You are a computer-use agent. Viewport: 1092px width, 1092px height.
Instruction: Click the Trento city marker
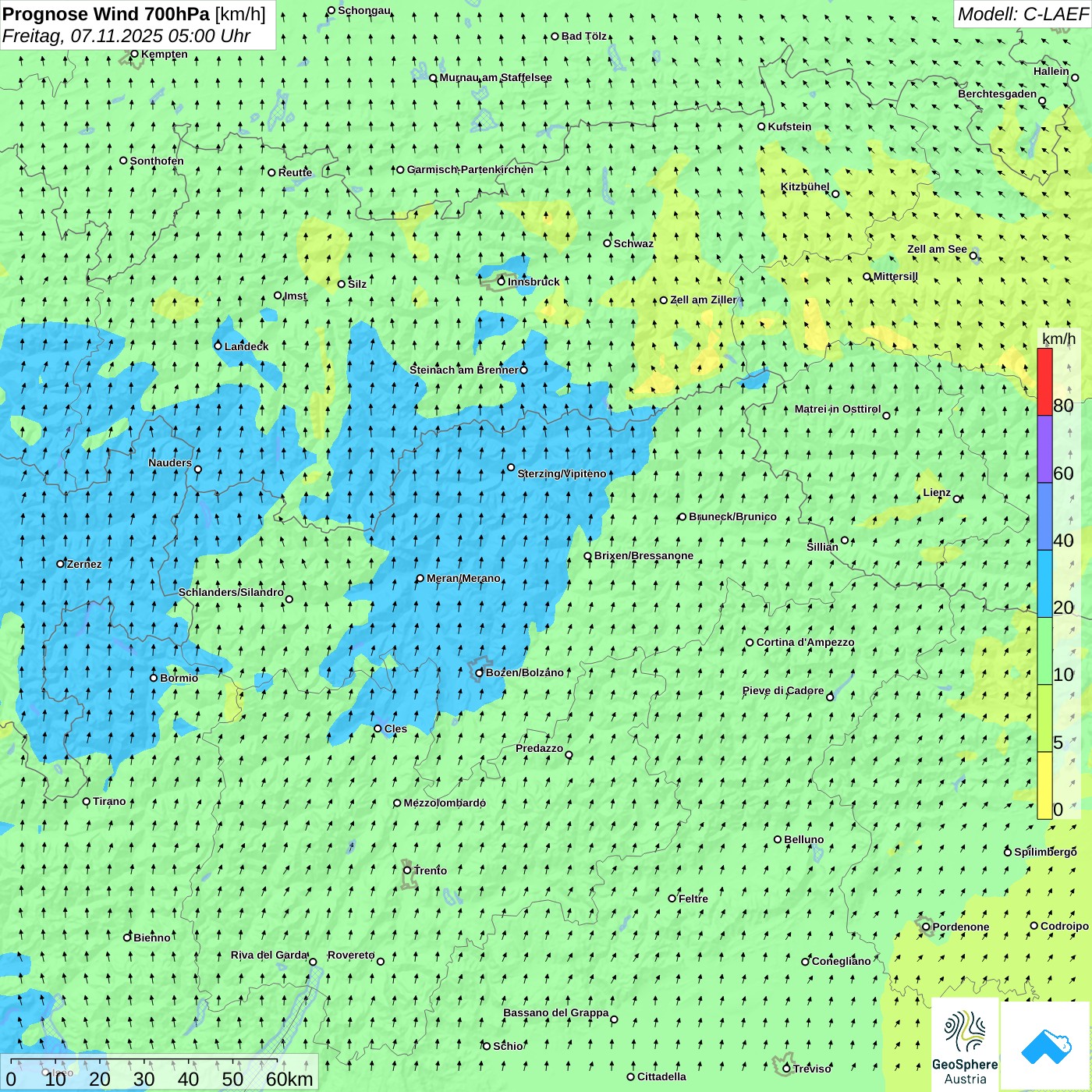click(407, 870)
